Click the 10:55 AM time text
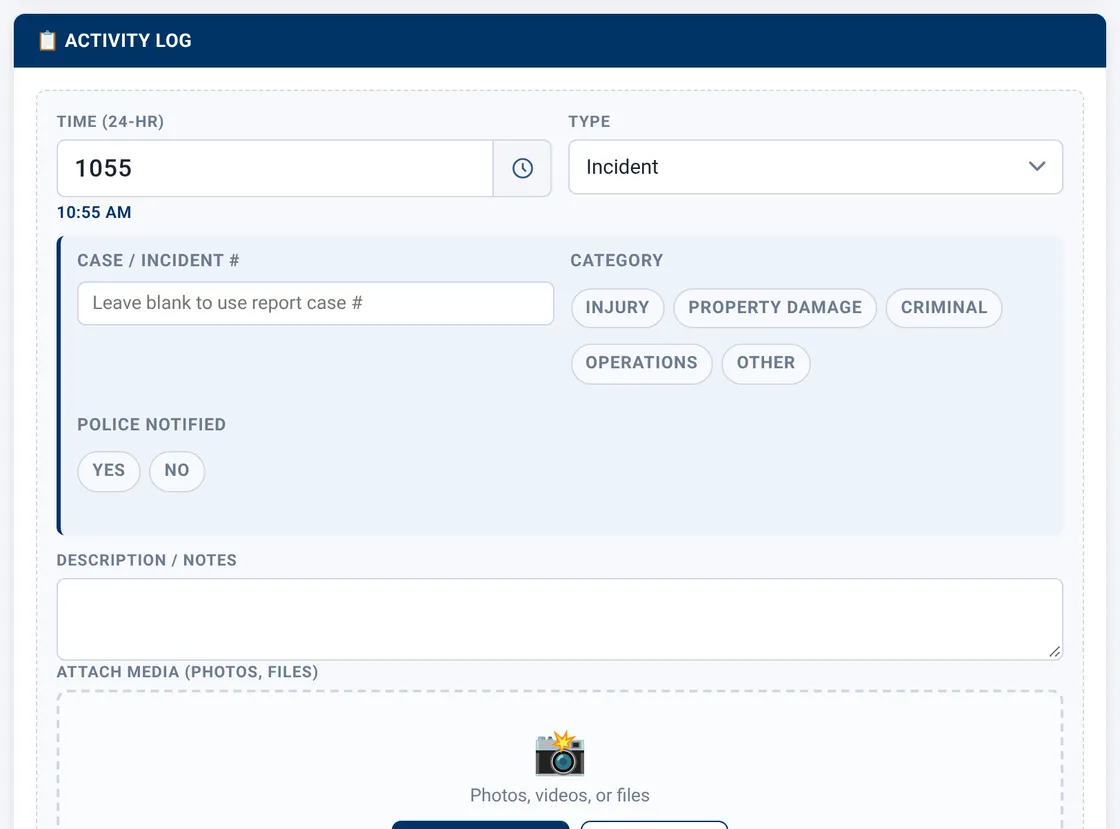 click(x=94, y=213)
